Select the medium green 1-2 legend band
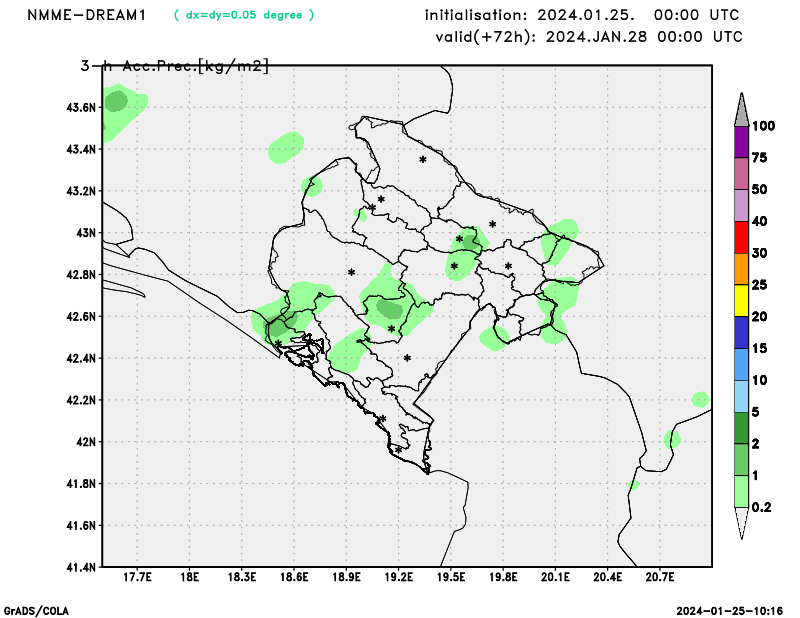800x618 pixels. click(x=741, y=460)
